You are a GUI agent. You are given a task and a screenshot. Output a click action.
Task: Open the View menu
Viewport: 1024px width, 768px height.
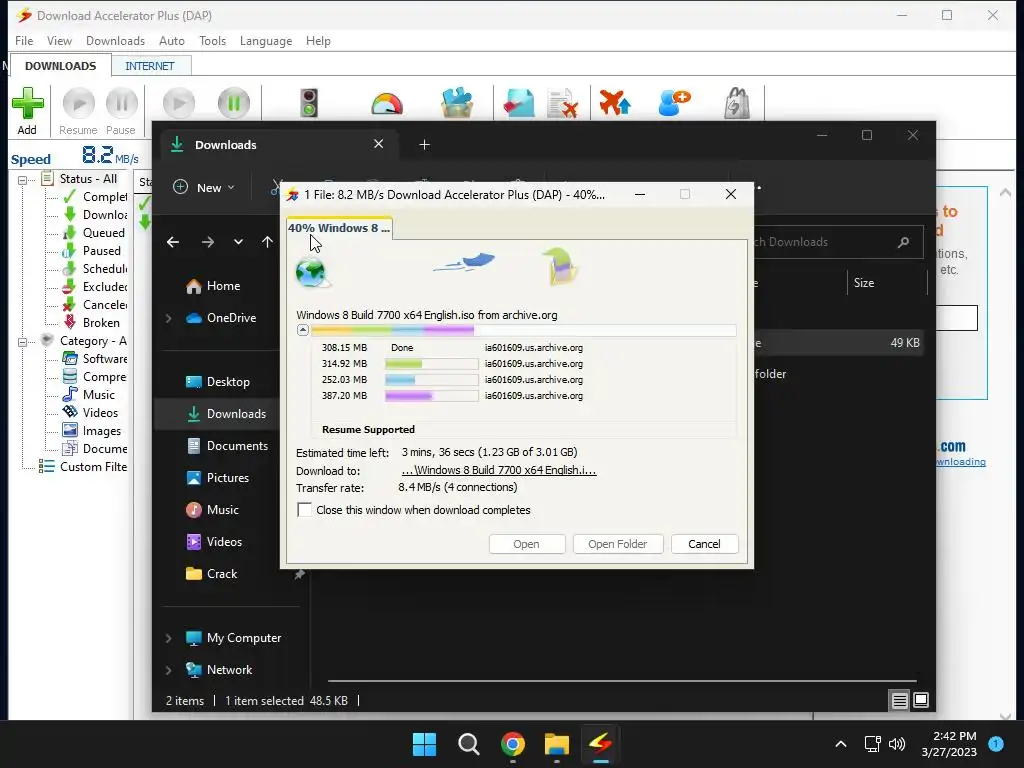pos(59,40)
